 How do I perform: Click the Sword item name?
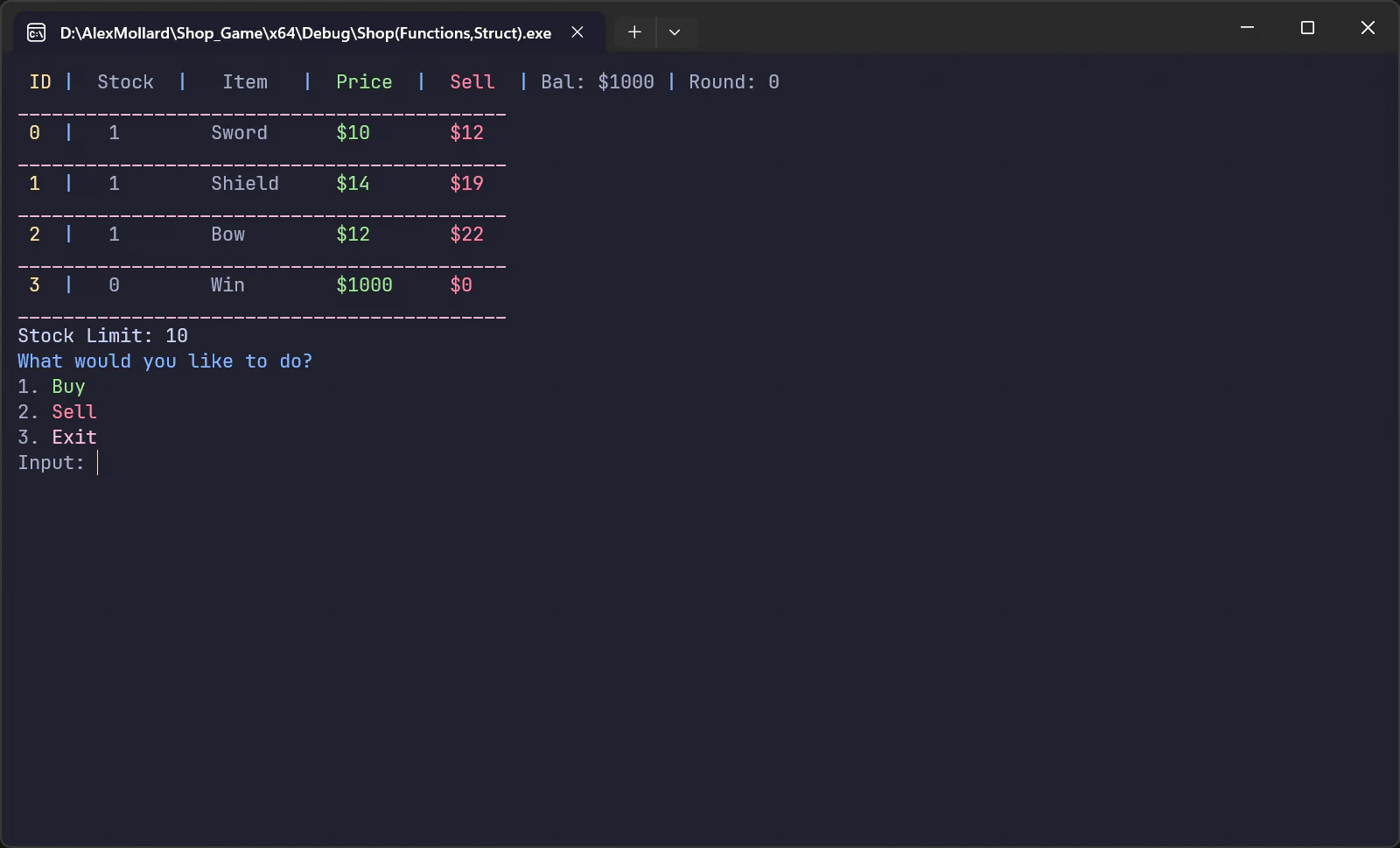(239, 133)
